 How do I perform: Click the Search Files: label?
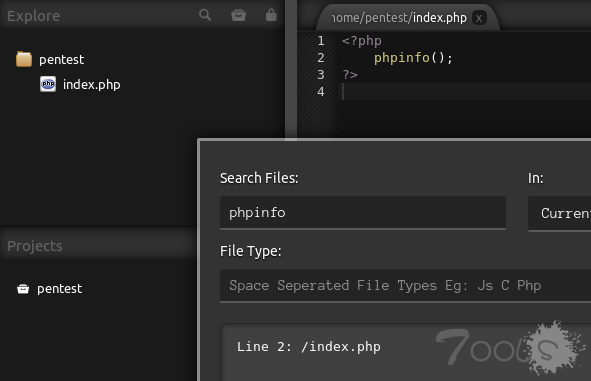click(259, 178)
